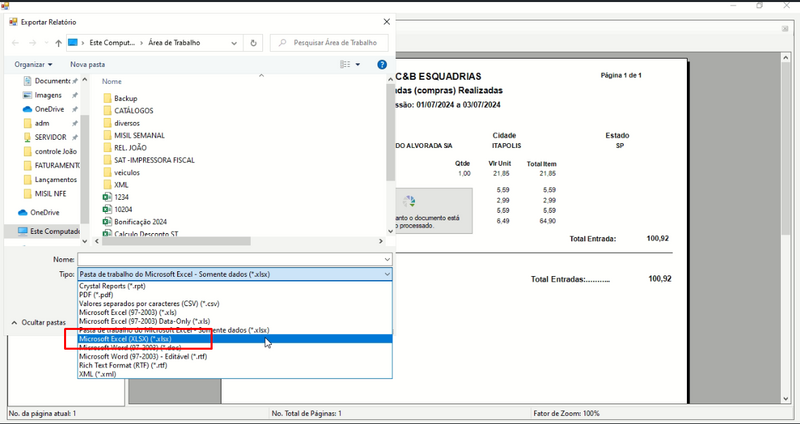Click horizontal scrollbar of file list
Viewport: 800px width, 424px height.
tap(176, 241)
